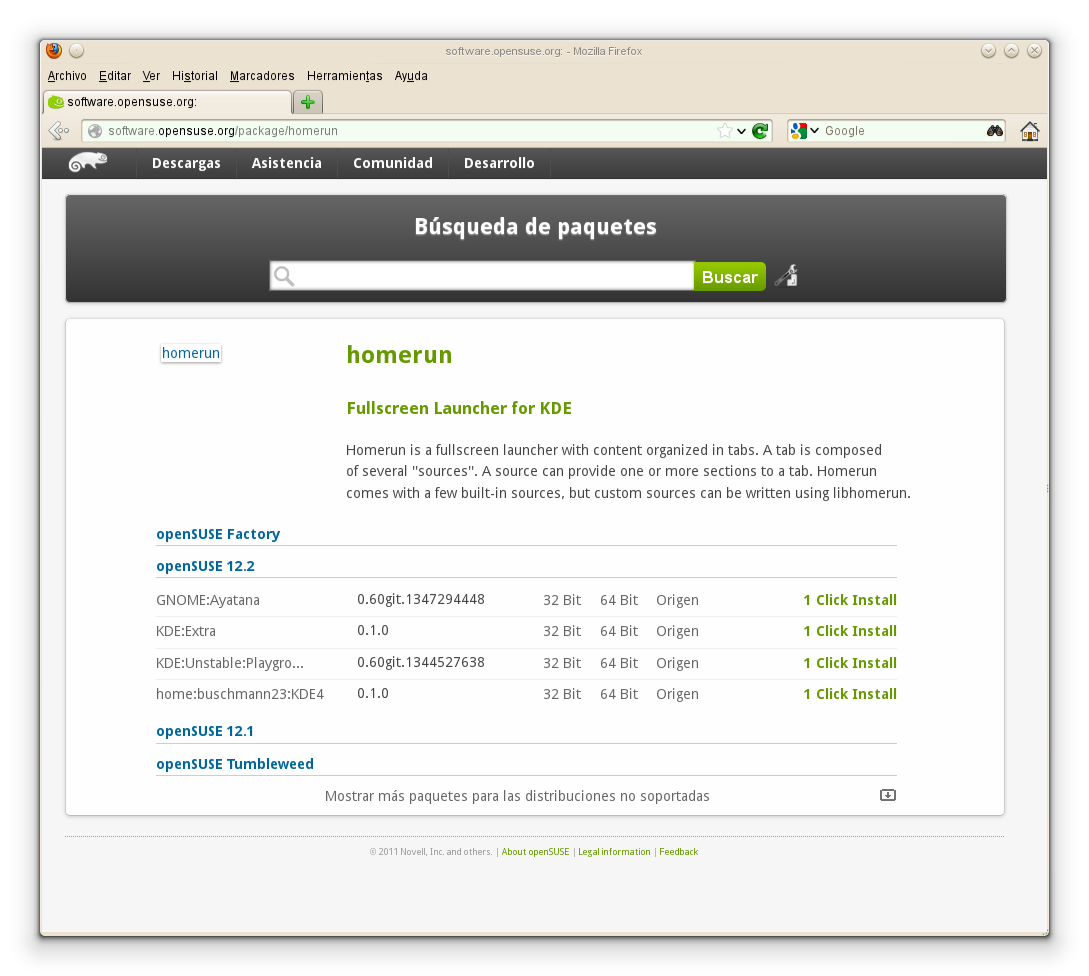The height and width of the screenshot is (976, 1089).
Task: Start web search with the binoculars icon
Action: pos(995,131)
